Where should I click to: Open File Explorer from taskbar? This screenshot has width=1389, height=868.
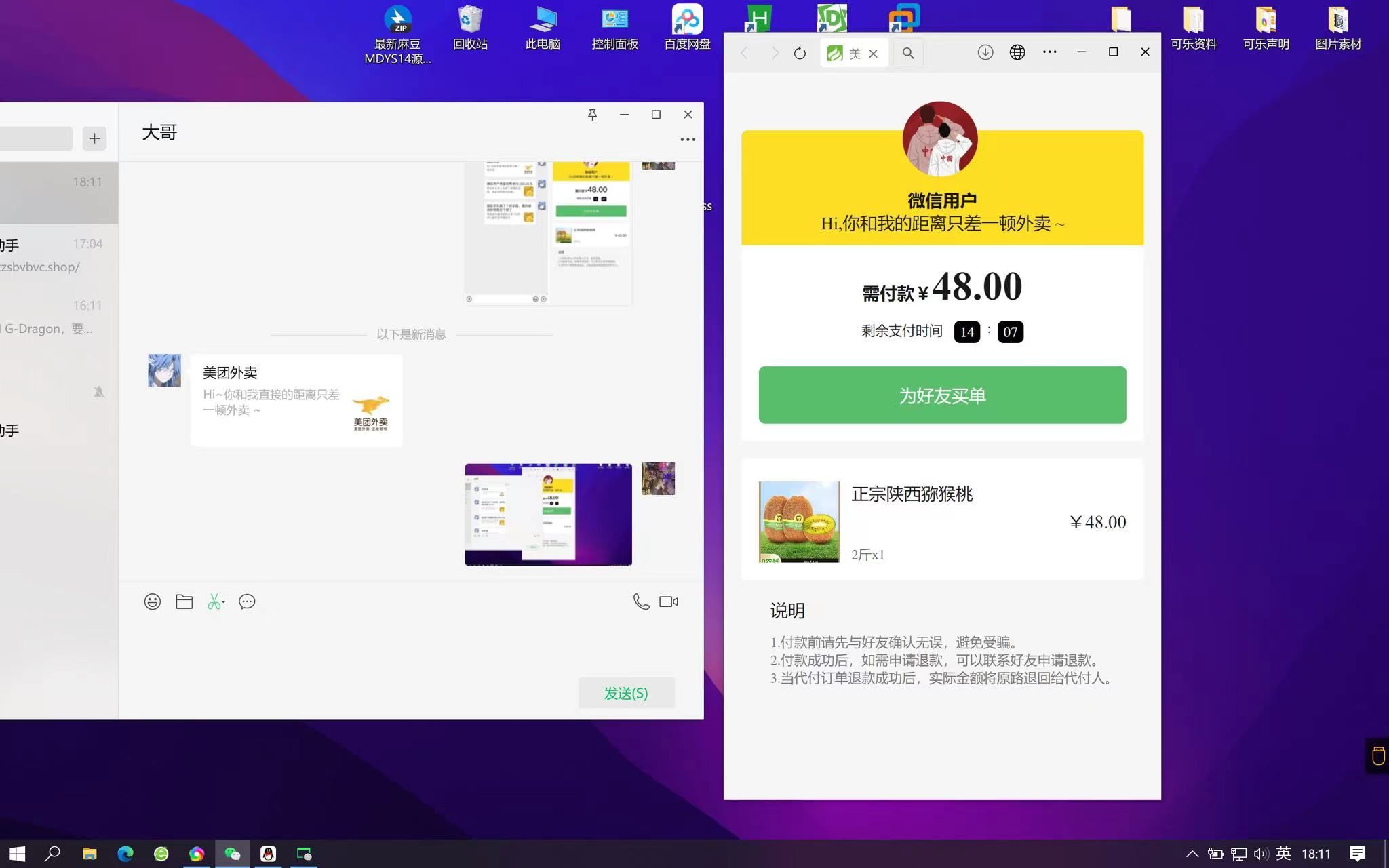90,854
